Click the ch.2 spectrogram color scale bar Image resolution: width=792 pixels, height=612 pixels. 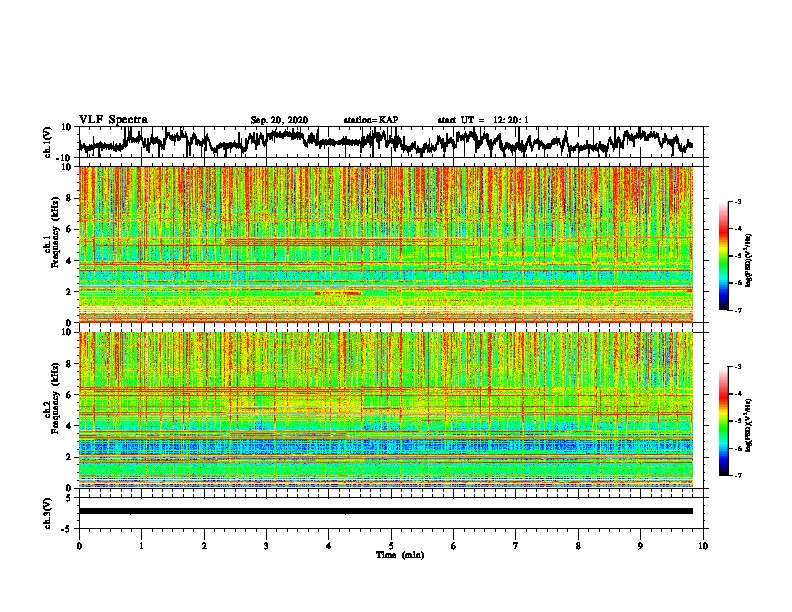pyautogui.click(x=723, y=421)
